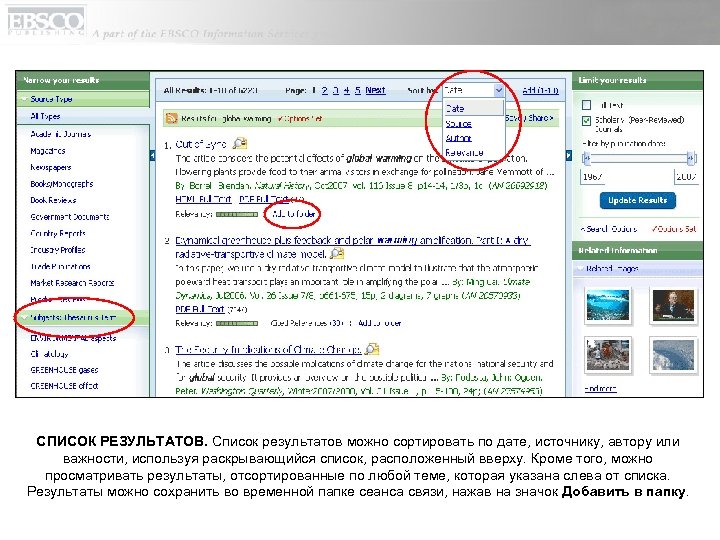Go to results page 2
This screenshot has height=540, width=720.
coord(325,90)
